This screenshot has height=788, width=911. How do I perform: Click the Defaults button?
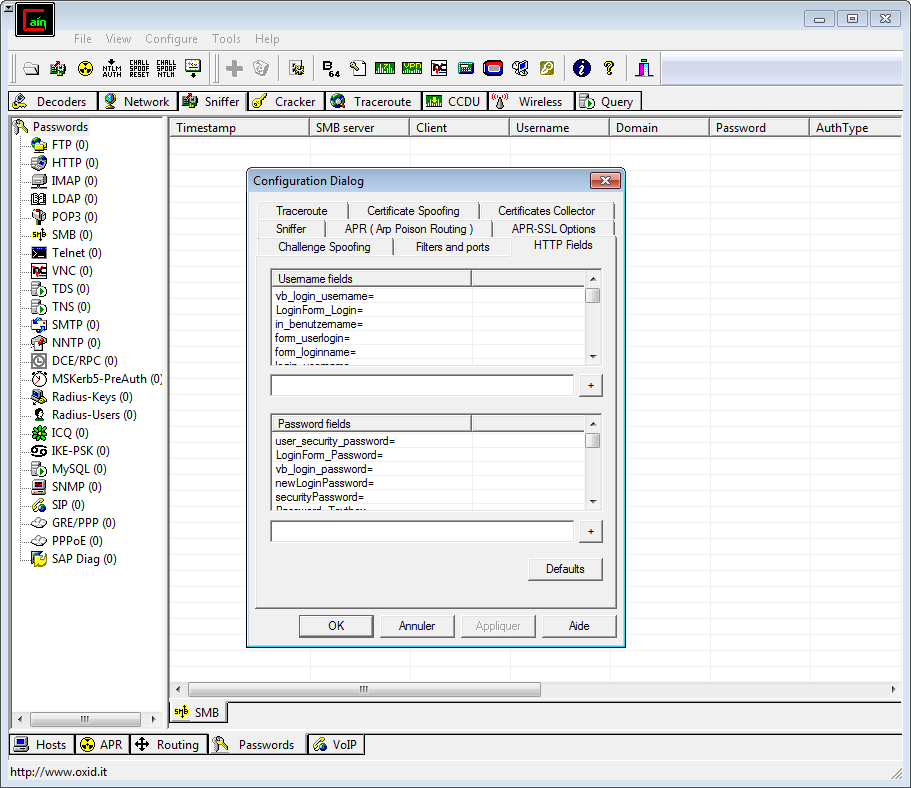click(565, 569)
